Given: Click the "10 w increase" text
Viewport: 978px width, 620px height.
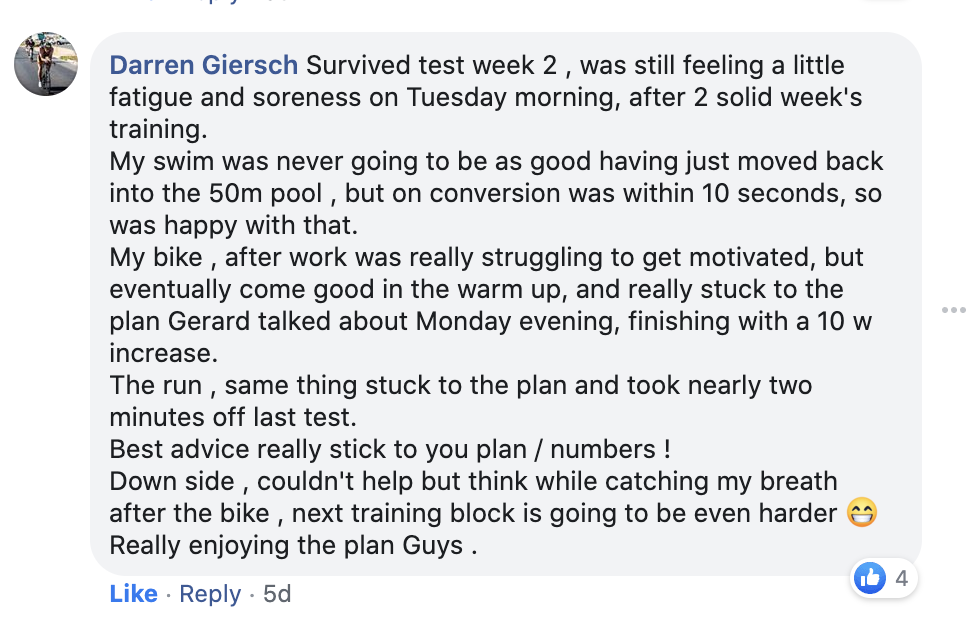Looking at the screenshot, I should coord(800,321).
